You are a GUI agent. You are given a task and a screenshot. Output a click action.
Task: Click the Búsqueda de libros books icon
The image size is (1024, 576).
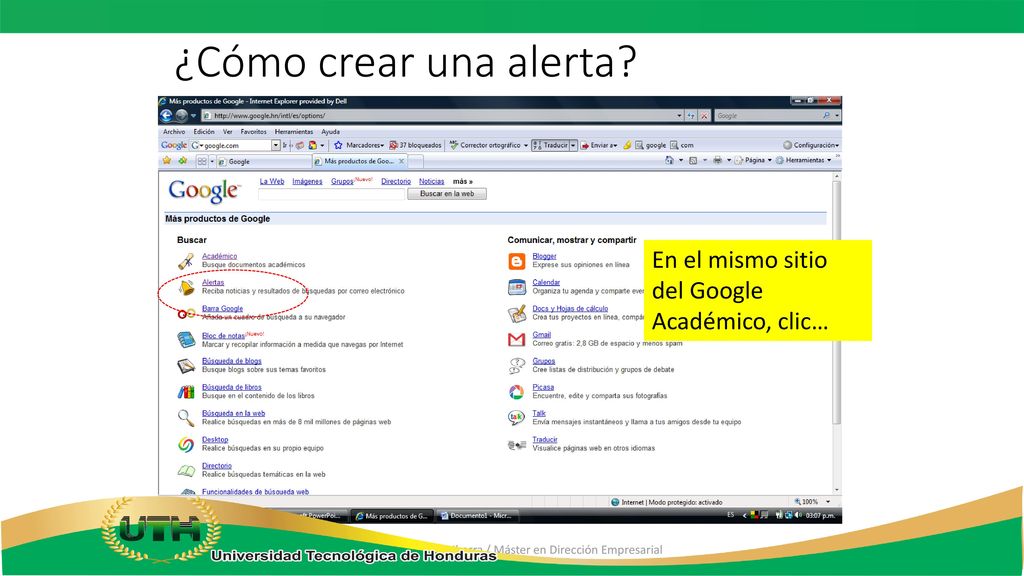pyautogui.click(x=186, y=392)
